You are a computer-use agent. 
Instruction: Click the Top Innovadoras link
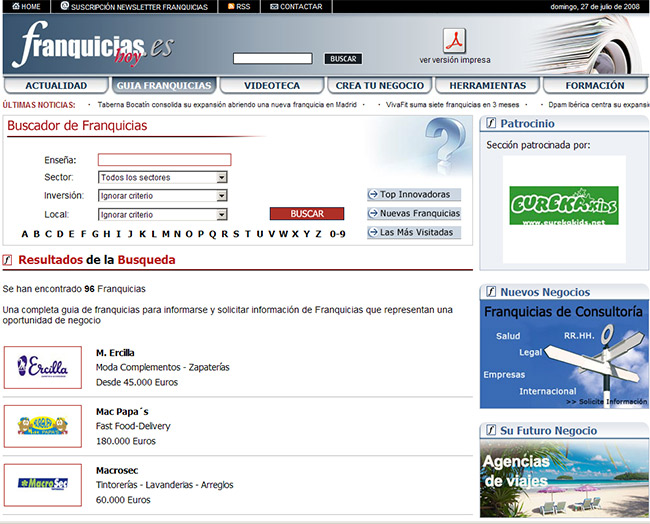(414, 195)
